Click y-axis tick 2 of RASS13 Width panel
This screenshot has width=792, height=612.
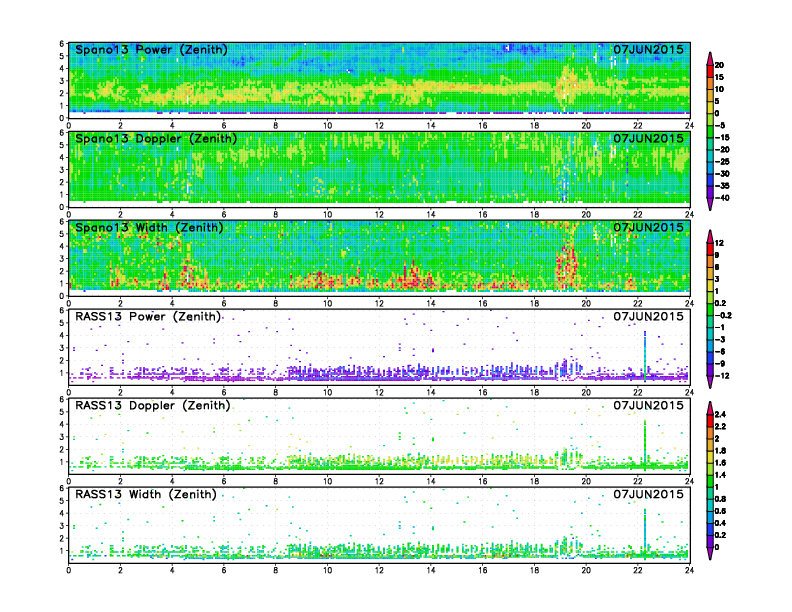[62, 538]
